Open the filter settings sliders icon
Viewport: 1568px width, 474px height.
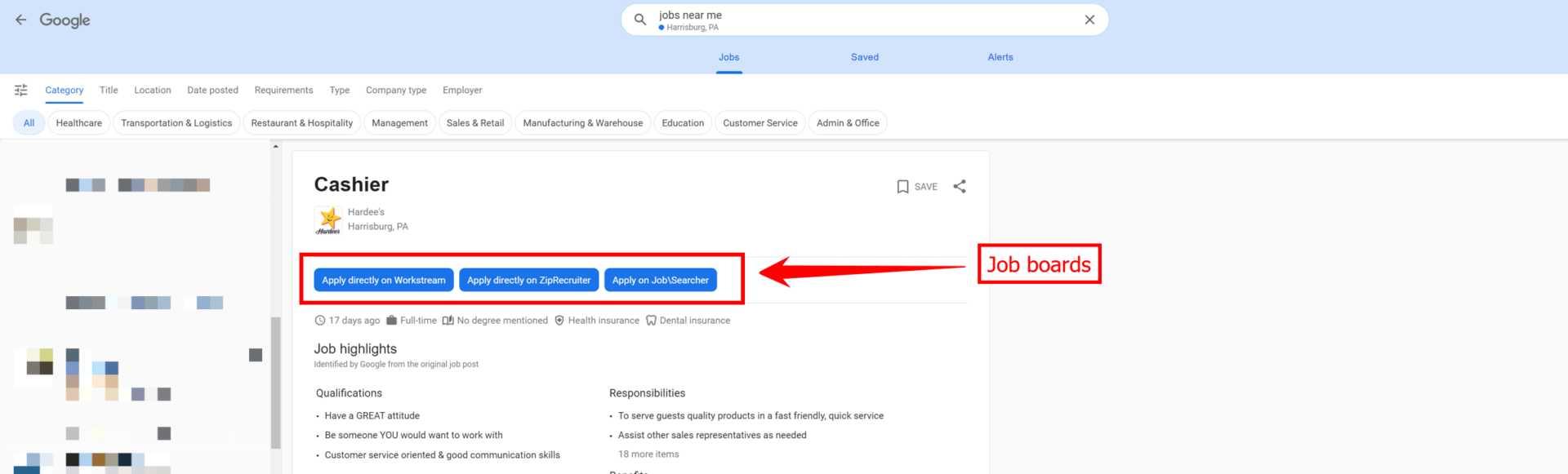click(x=21, y=90)
